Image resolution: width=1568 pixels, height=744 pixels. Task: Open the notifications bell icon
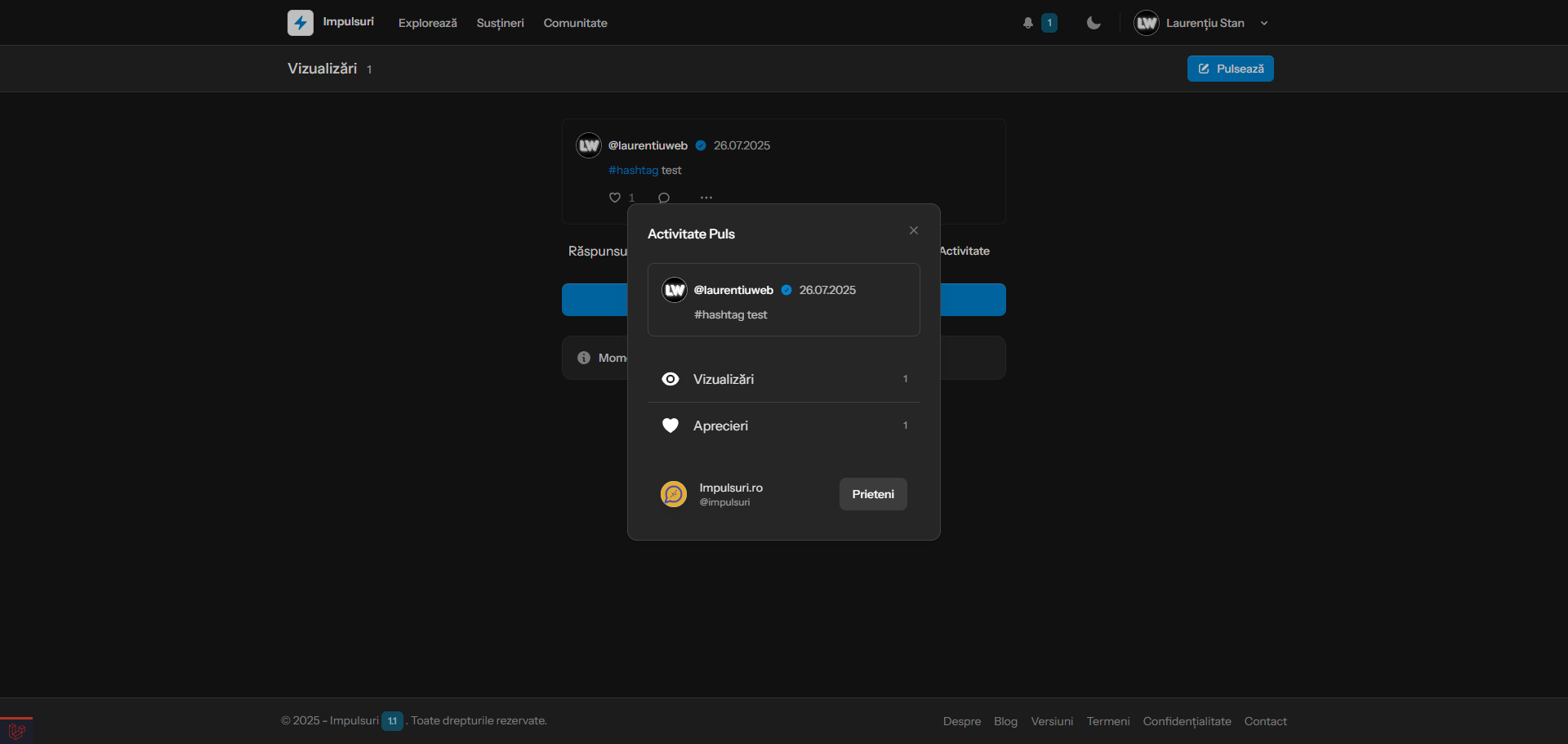1028,23
